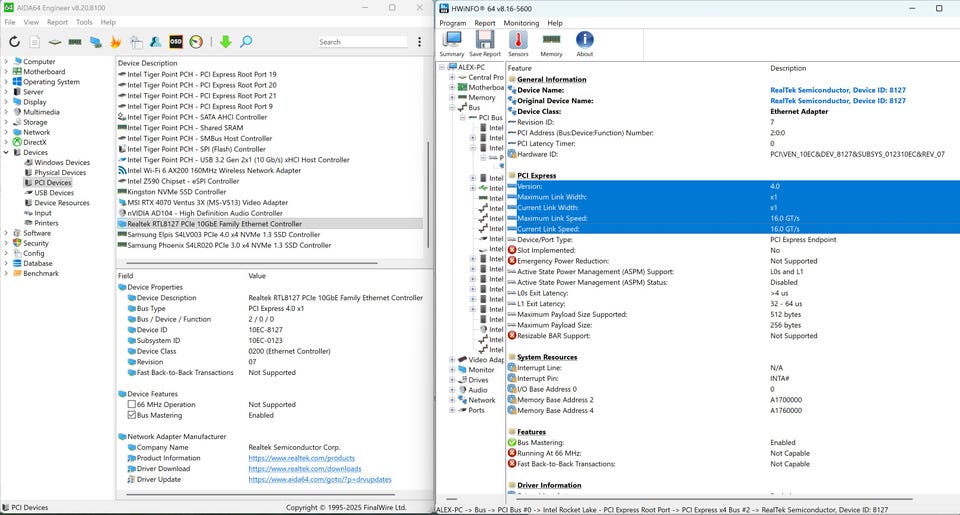Image resolution: width=960 pixels, height=515 pixels.
Task: Click the Save Report floppy icon
Action: click(485, 41)
